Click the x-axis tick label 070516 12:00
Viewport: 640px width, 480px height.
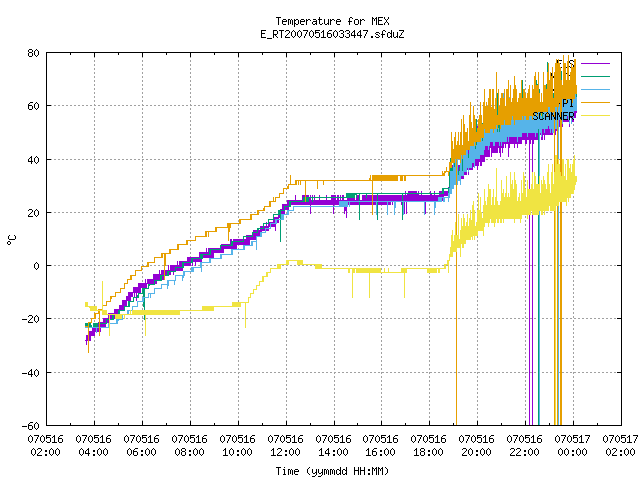click(x=285, y=446)
